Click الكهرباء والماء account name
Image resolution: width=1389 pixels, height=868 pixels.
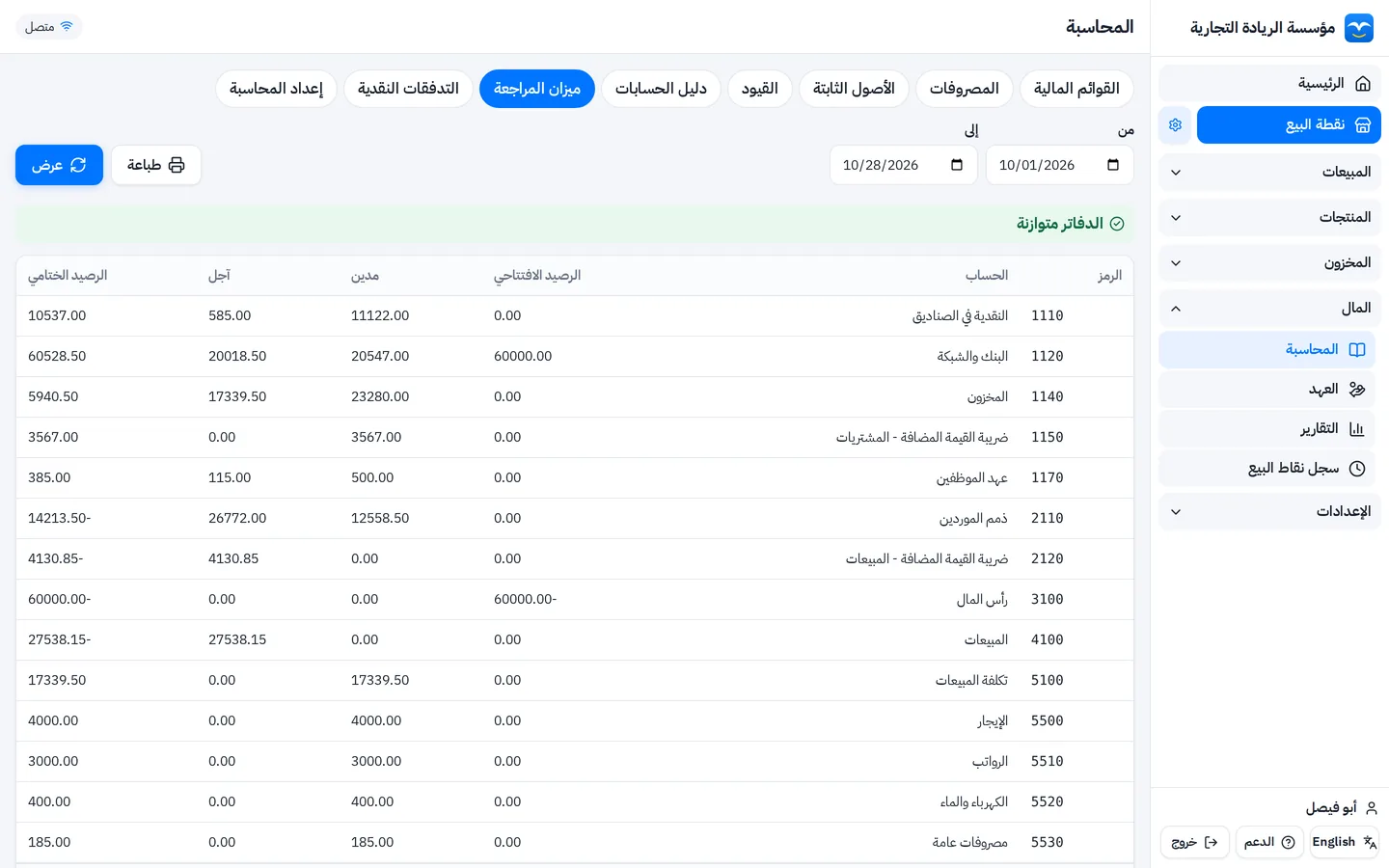974,802
